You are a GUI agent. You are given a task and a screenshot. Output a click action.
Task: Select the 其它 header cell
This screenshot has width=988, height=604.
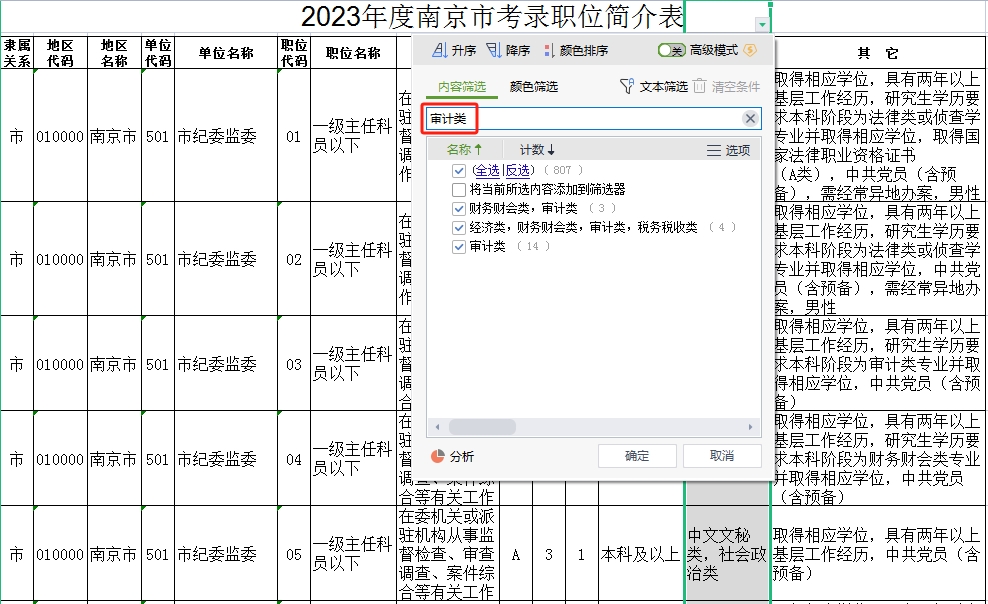[x=878, y=53]
